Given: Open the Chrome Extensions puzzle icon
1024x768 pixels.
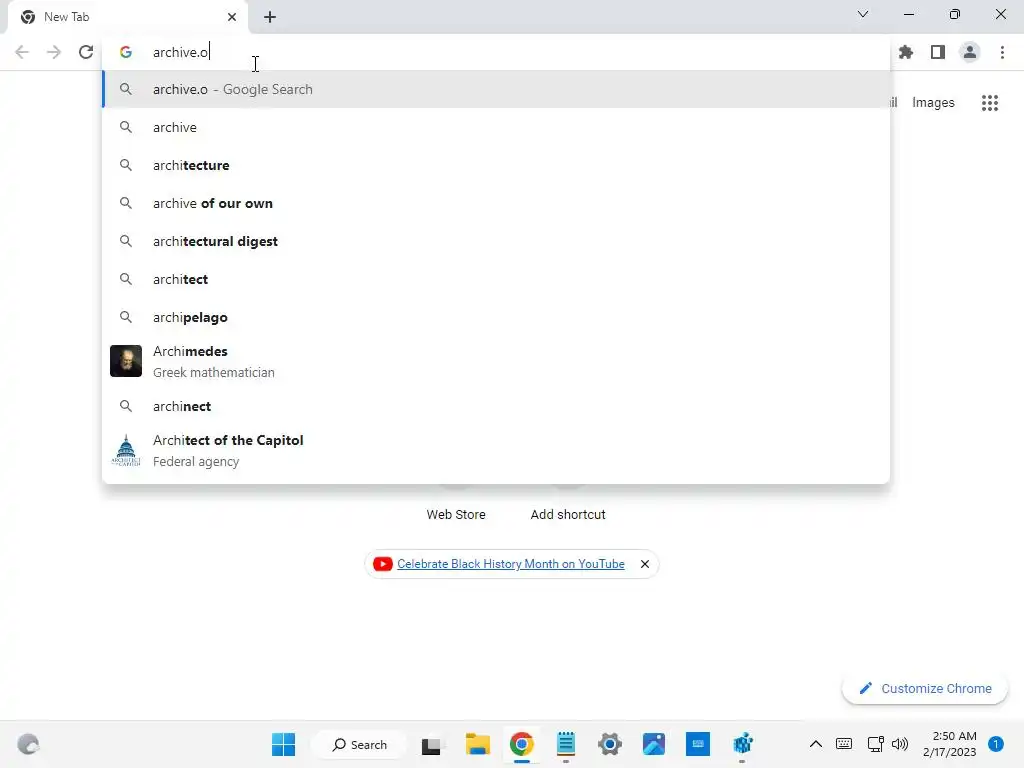Looking at the screenshot, I should click(905, 52).
